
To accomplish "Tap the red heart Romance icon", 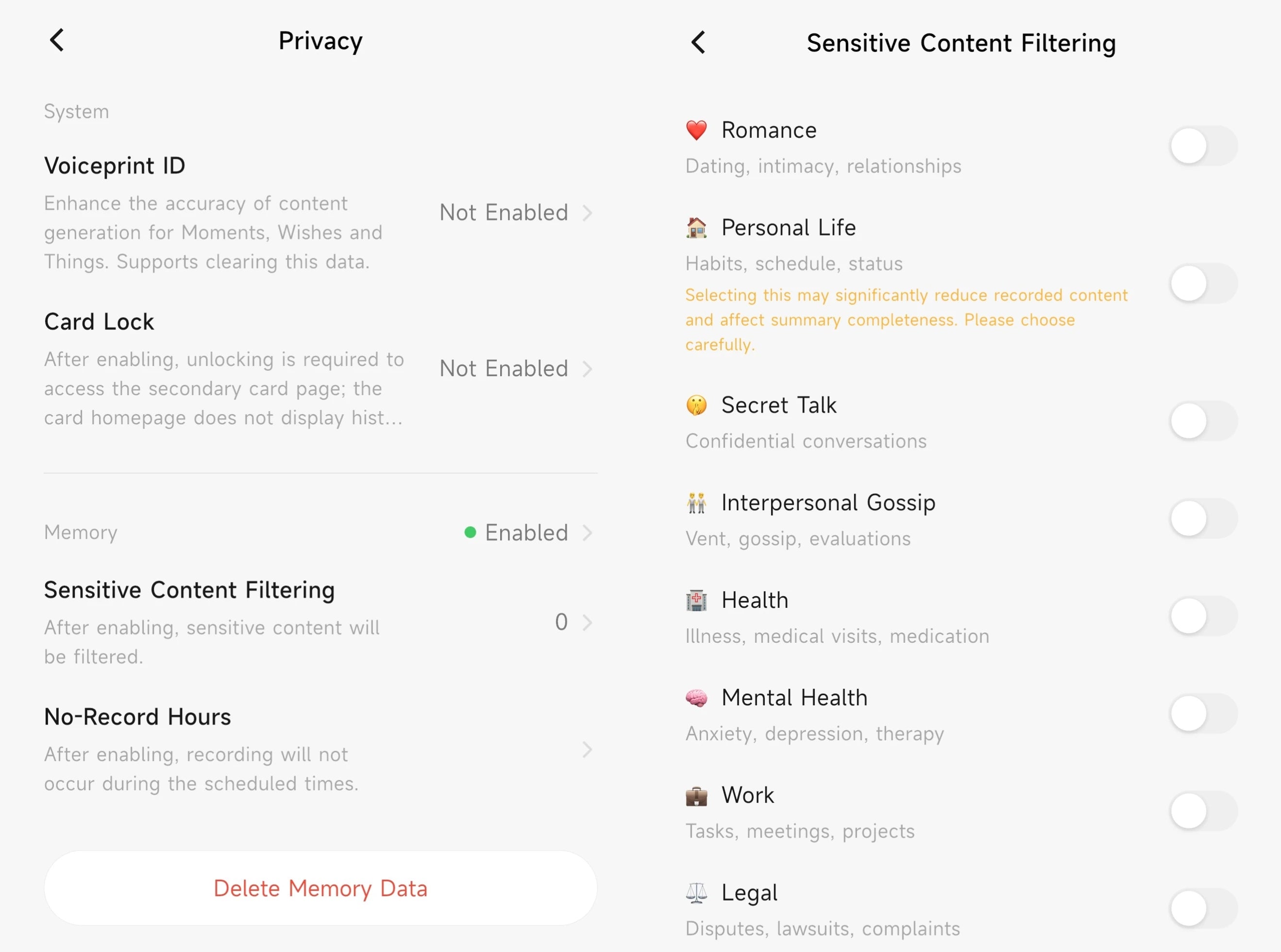I will click(x=696, y=130).
